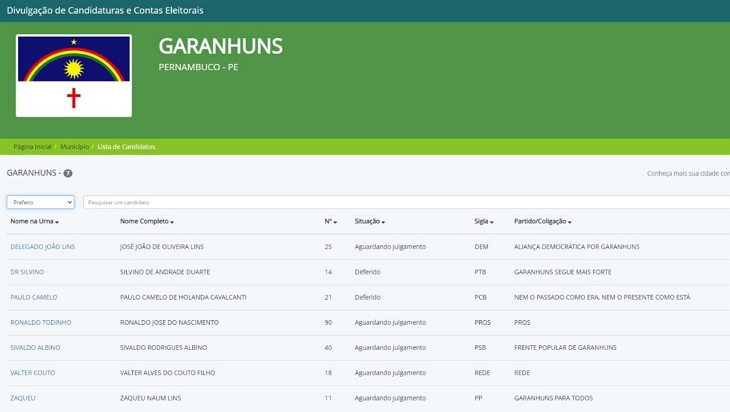Sort candidates by Nº column
Viewport: 730px width, 412px height.
click(x=330, y=221)
